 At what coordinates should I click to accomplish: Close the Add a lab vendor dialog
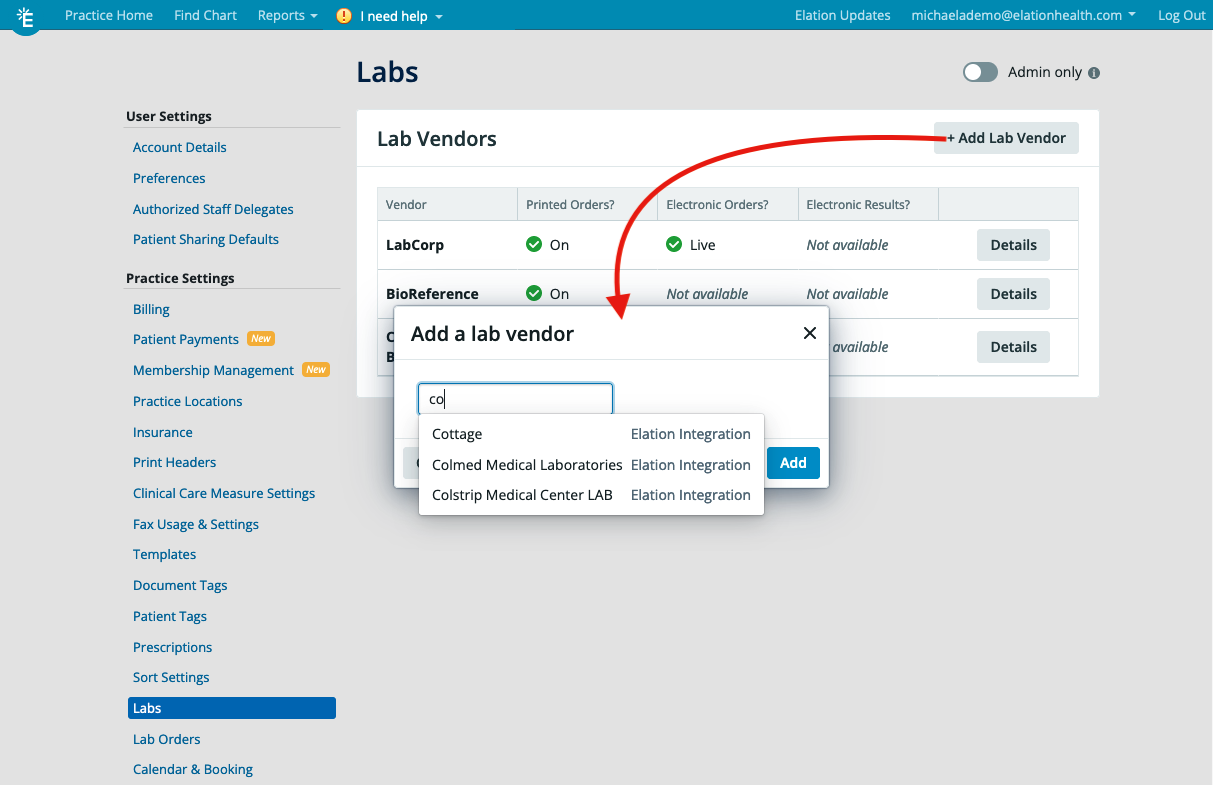click(810, 333)
